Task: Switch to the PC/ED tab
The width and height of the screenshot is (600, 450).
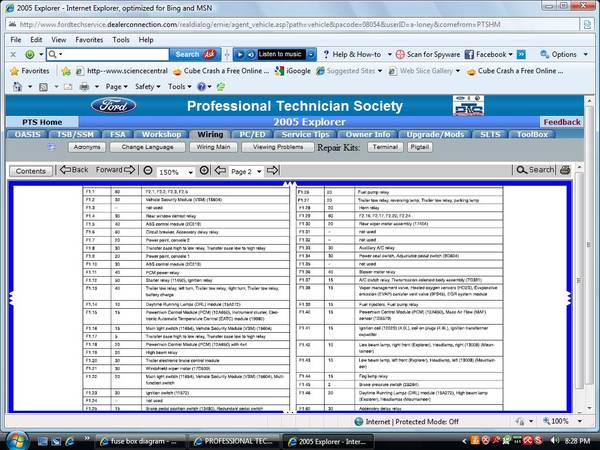Action: coord(252,134)
